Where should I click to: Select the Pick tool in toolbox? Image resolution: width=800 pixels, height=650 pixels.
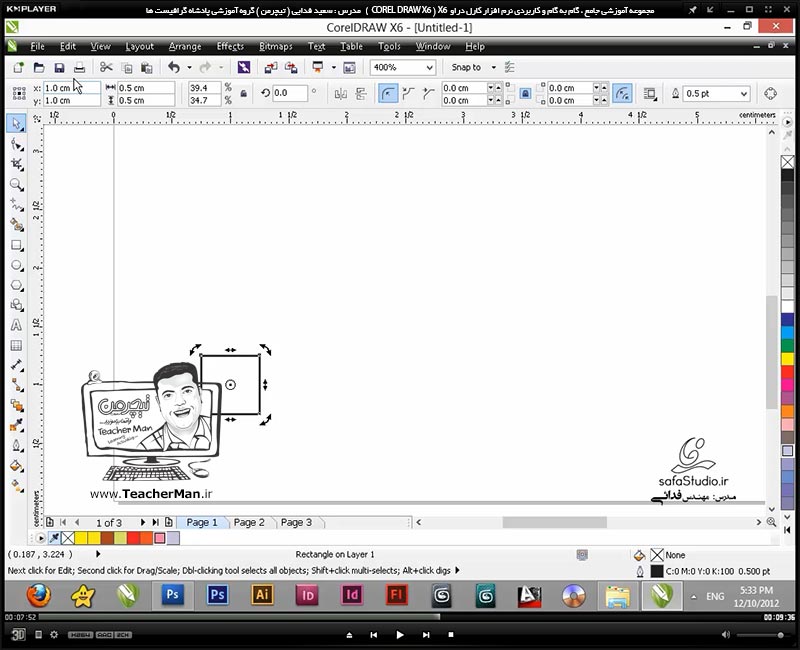tap(16, 124)
